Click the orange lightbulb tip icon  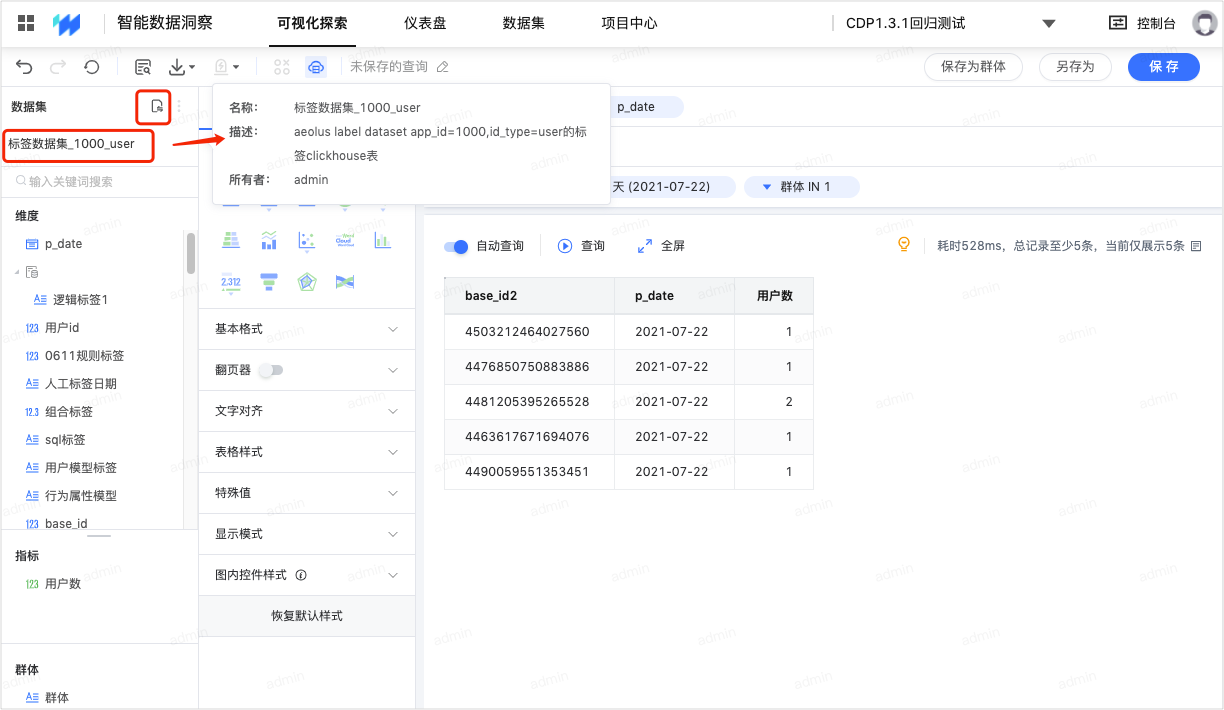[x=904, y=245]
